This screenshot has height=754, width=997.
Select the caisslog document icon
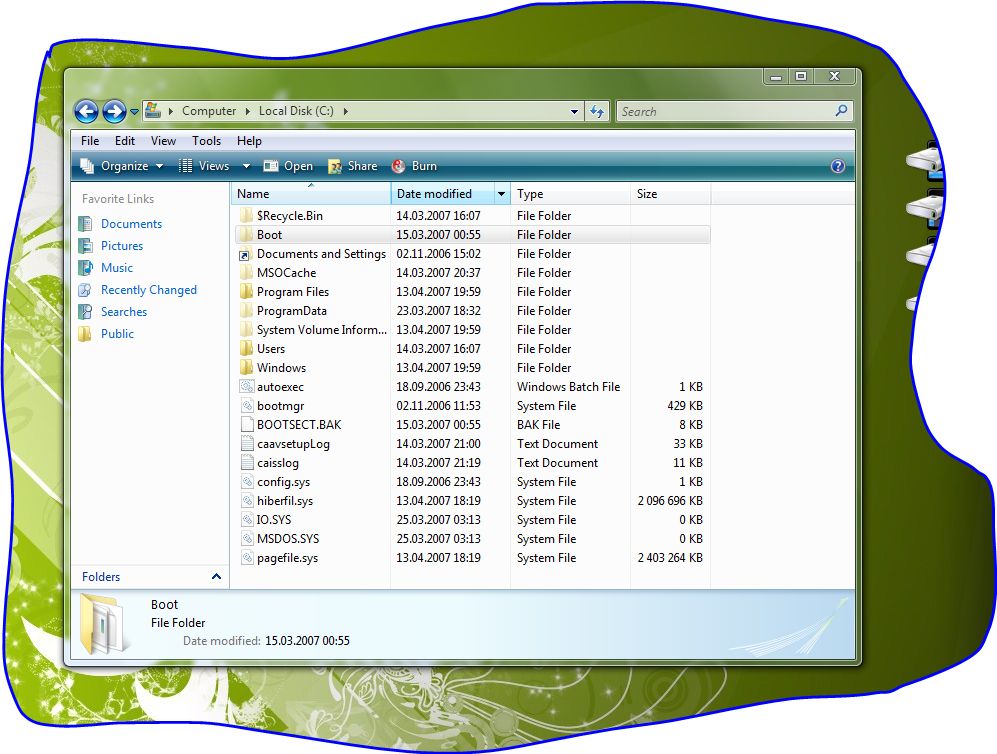[247, 463]
